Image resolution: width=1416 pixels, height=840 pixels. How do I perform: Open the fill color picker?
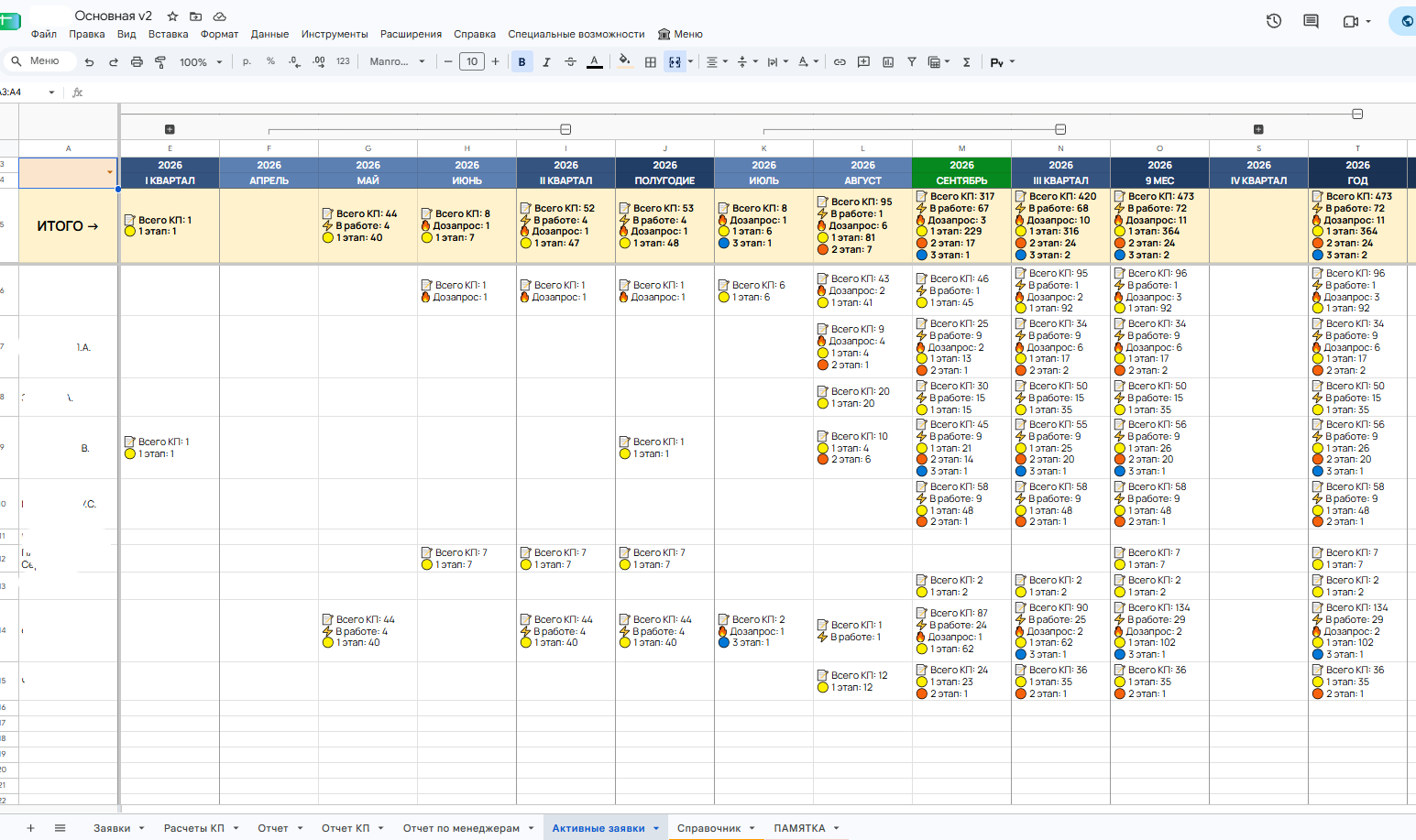[624, 62]
